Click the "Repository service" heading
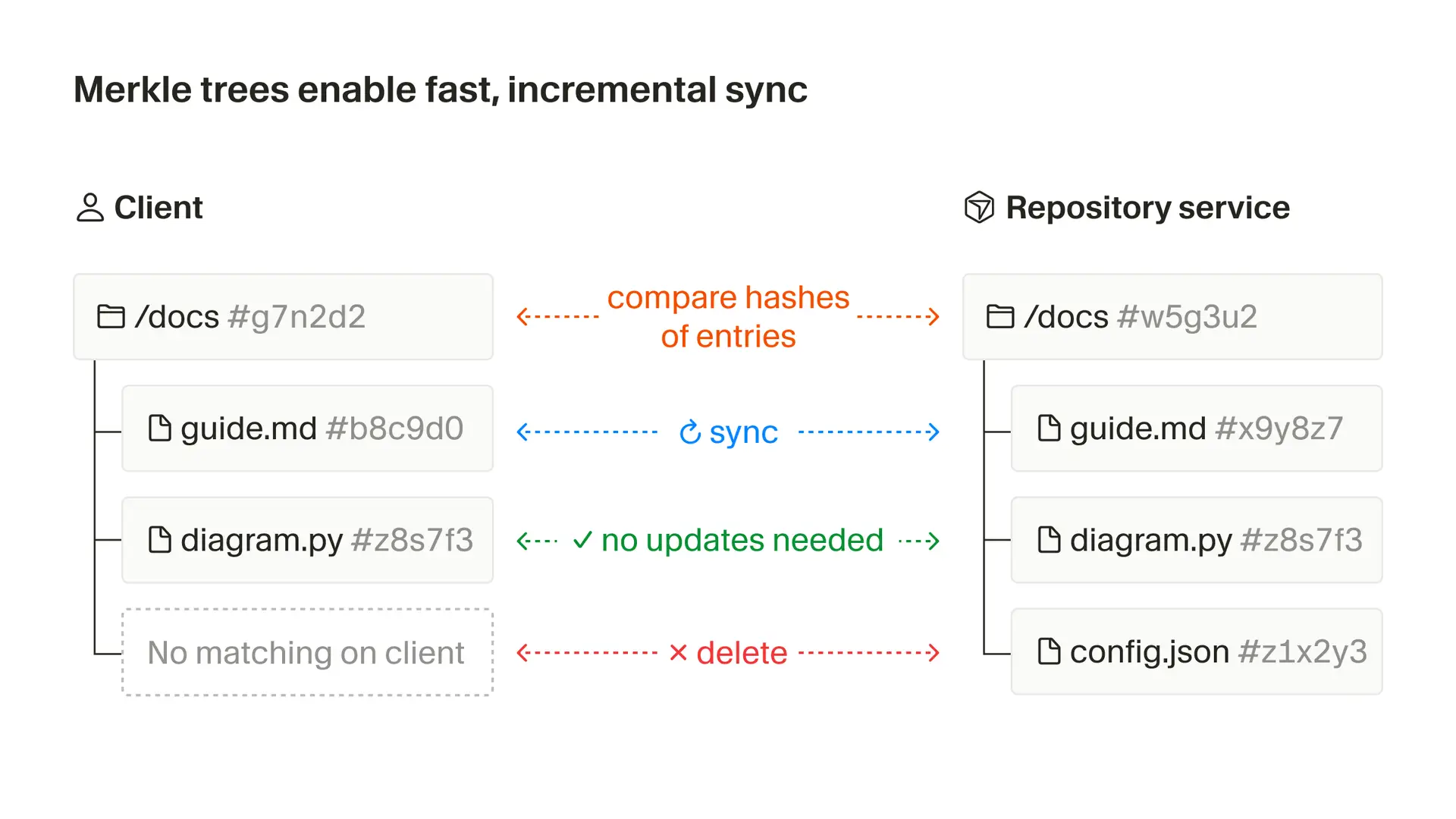The height and width of the screenshot is (819, 1456). (x=1147, y=208)
